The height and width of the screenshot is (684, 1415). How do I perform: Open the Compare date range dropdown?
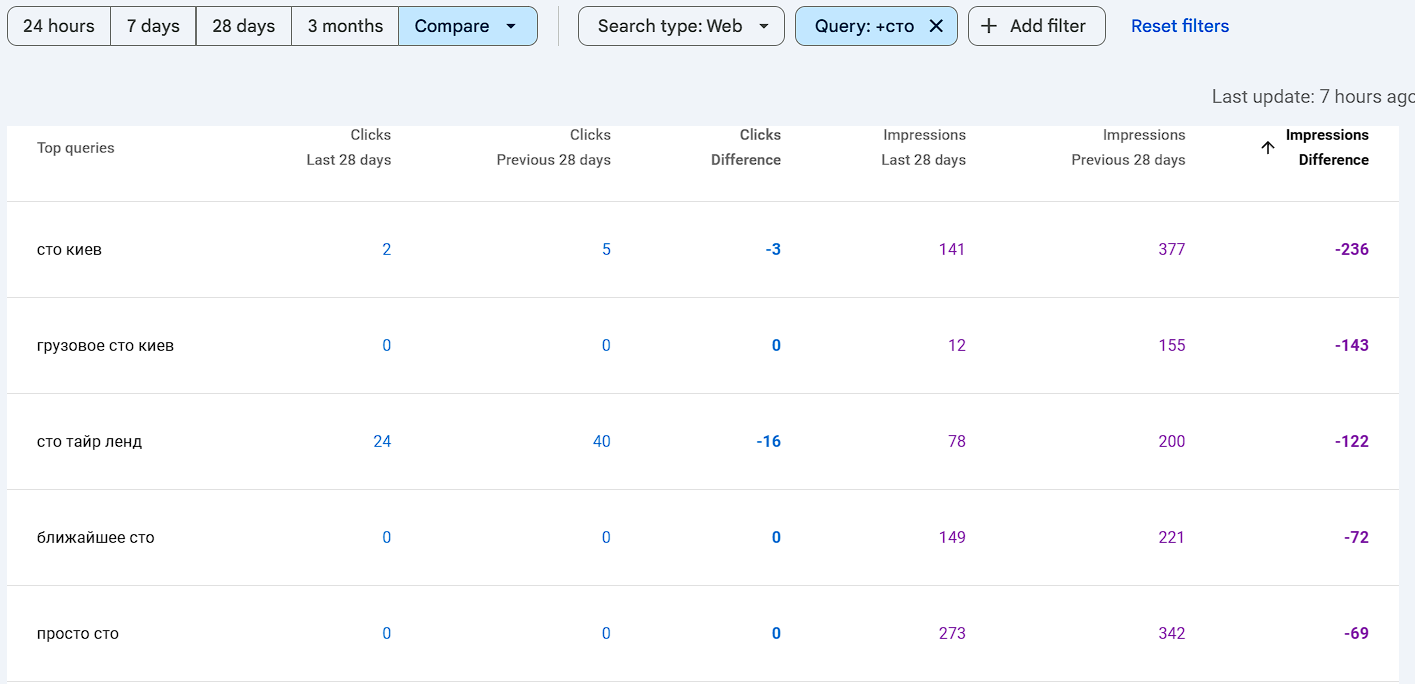[x=467, y=26]
